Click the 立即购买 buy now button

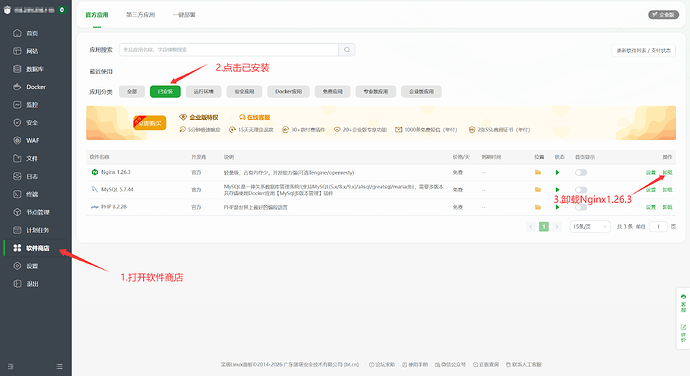point(150,123)
